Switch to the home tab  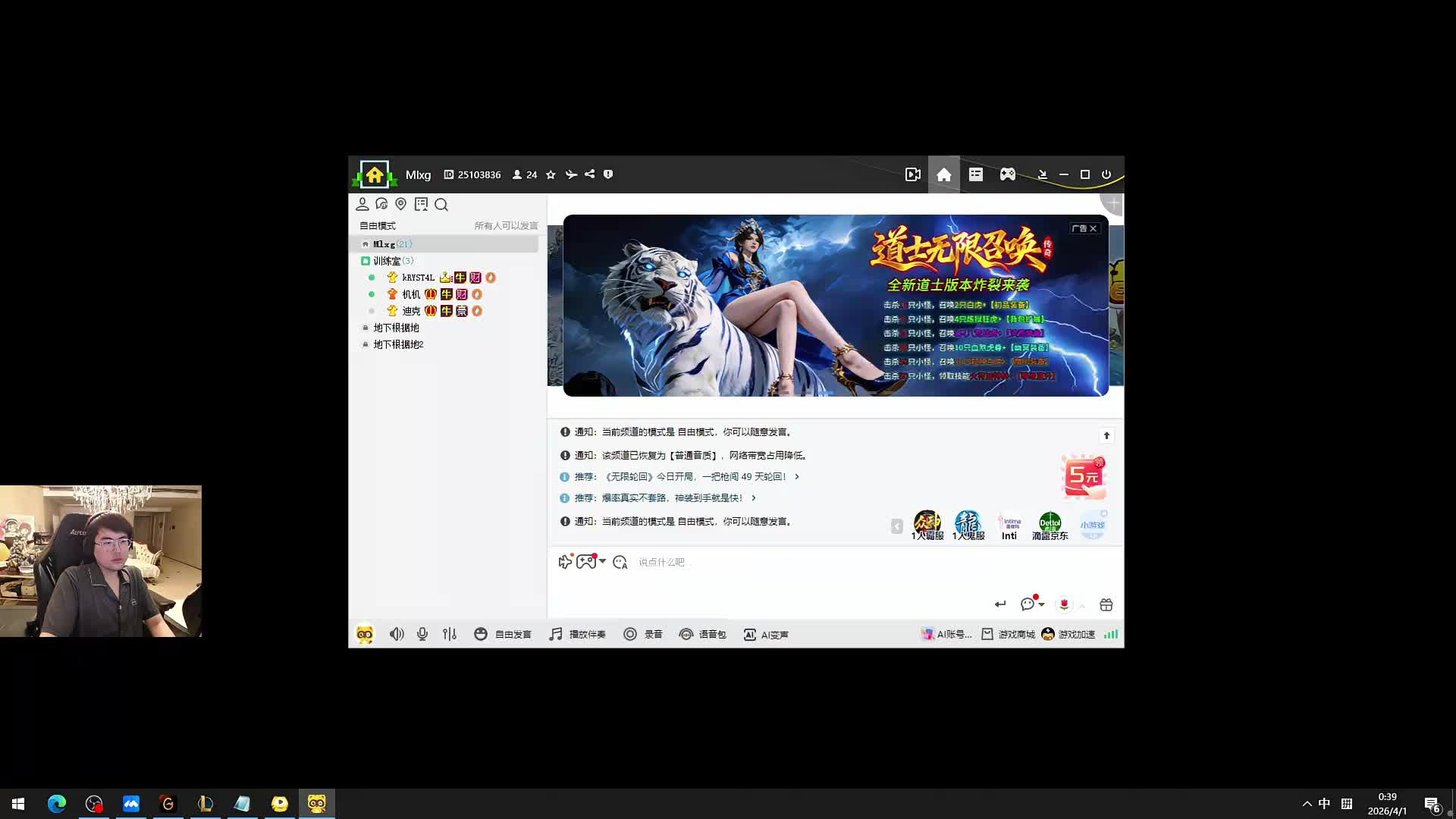pos(944,175)
